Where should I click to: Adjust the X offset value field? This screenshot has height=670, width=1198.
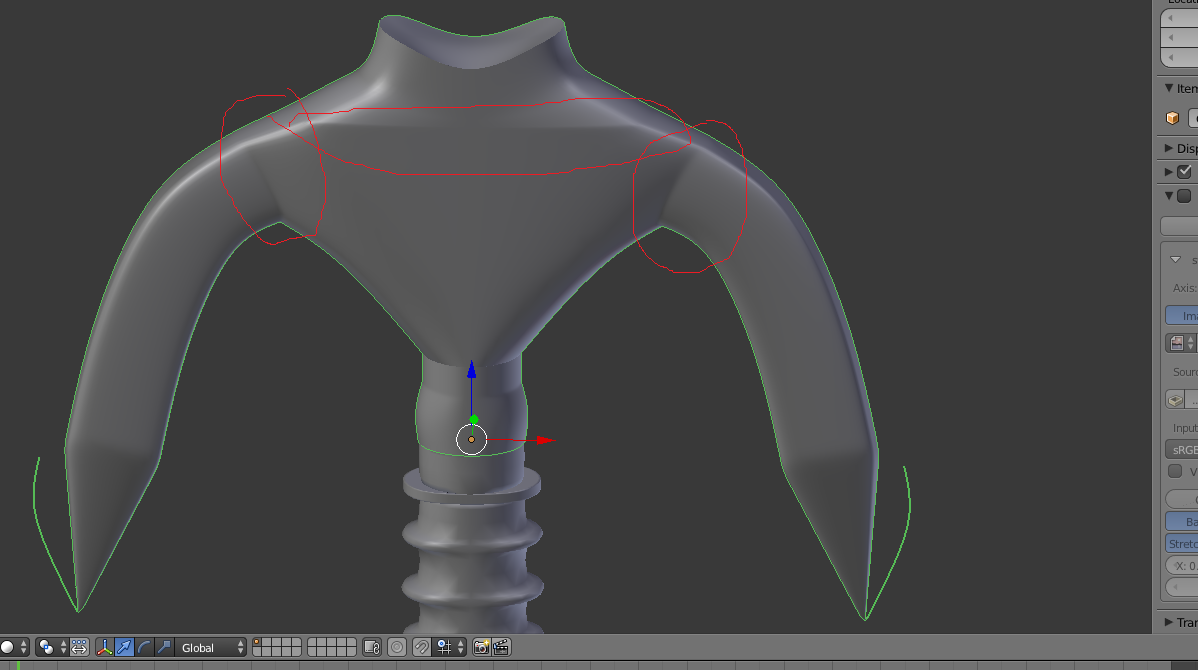[x=1181, y=566]
